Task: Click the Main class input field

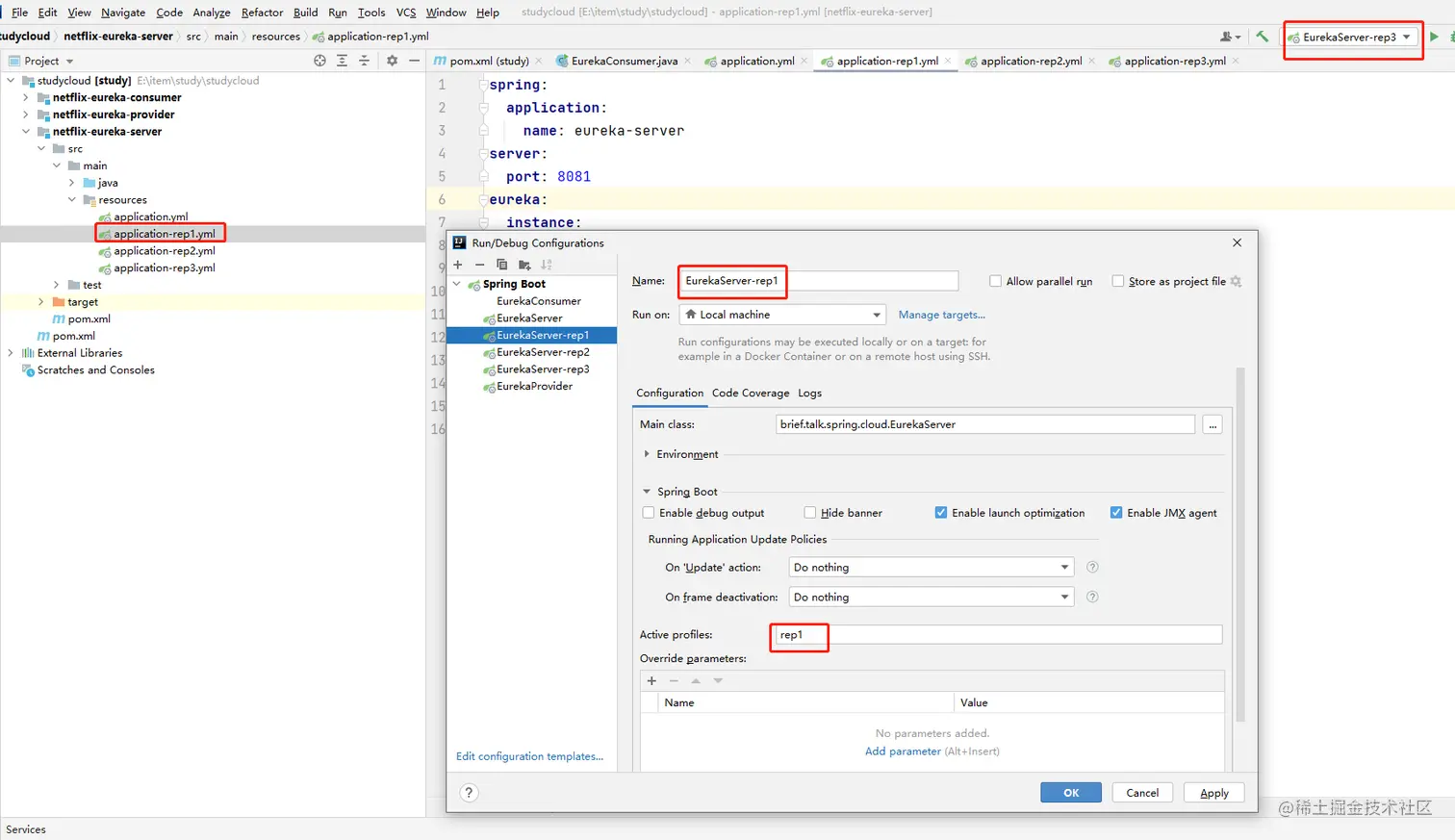Action: (x=985, y=424)
